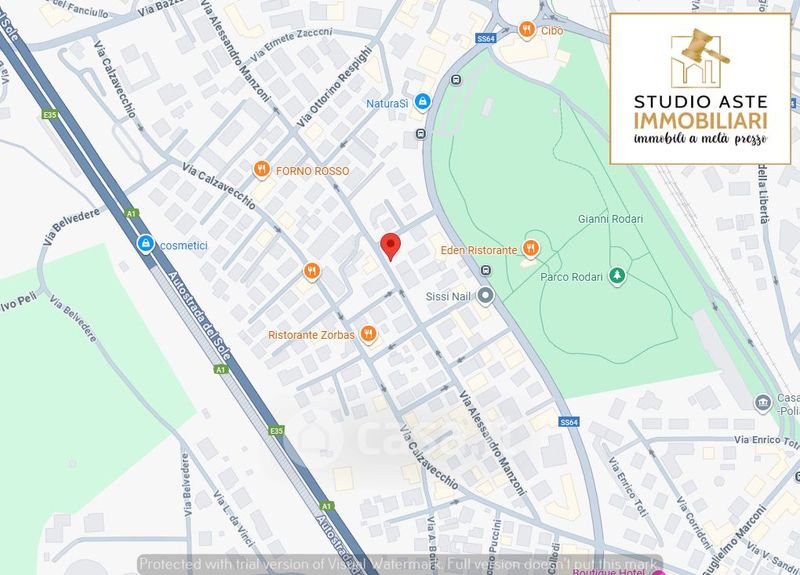Open the Sissi Nail place marker
This screenshot has height=575, width=800.
(x=486, y=295)
